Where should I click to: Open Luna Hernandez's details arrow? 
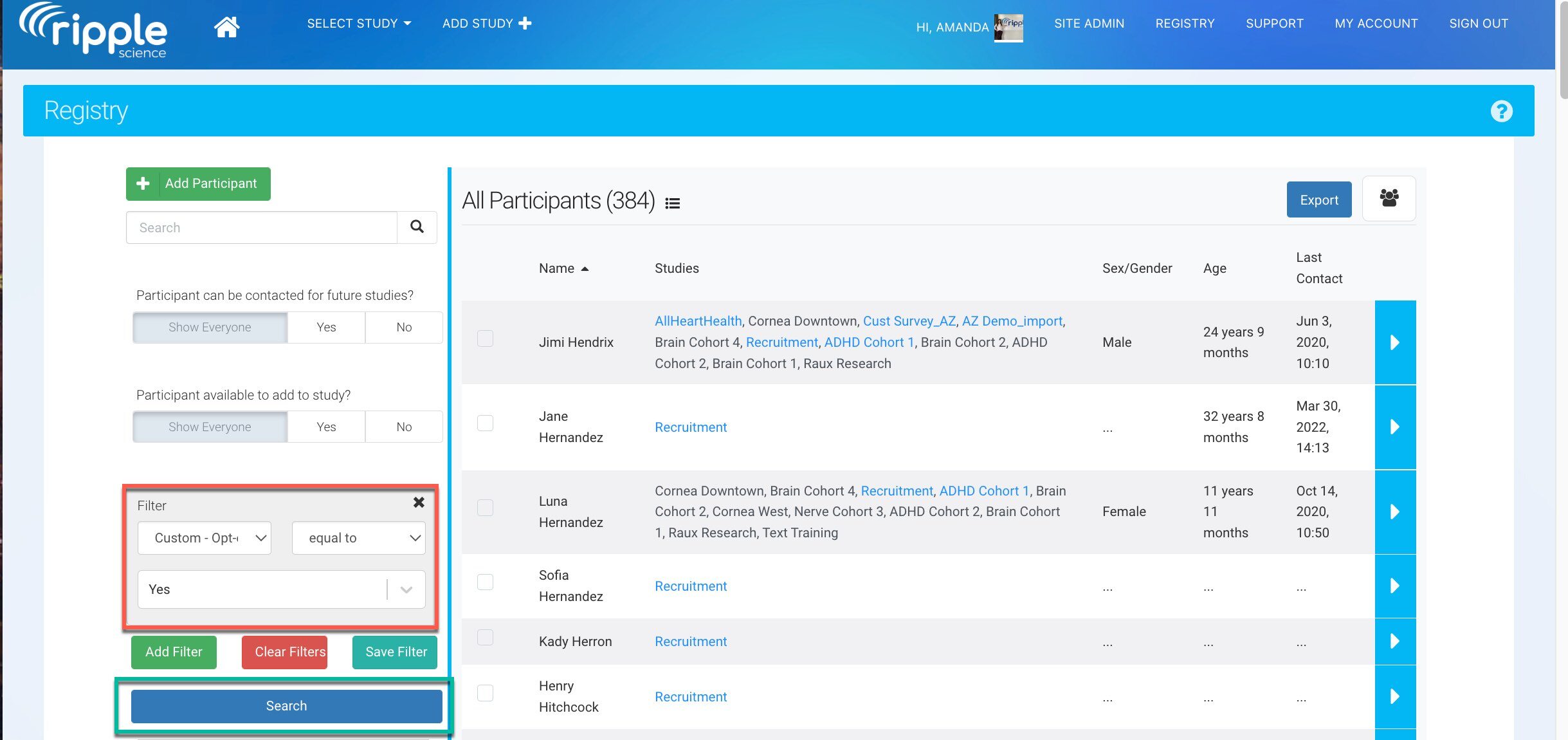pos(1394,512)
